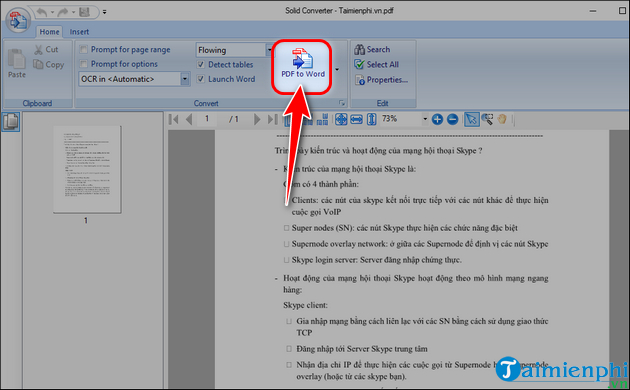Select the arrow pointer selection tool
The width and height of the screenshot is (630, 390).
click(x=471, y=119)
